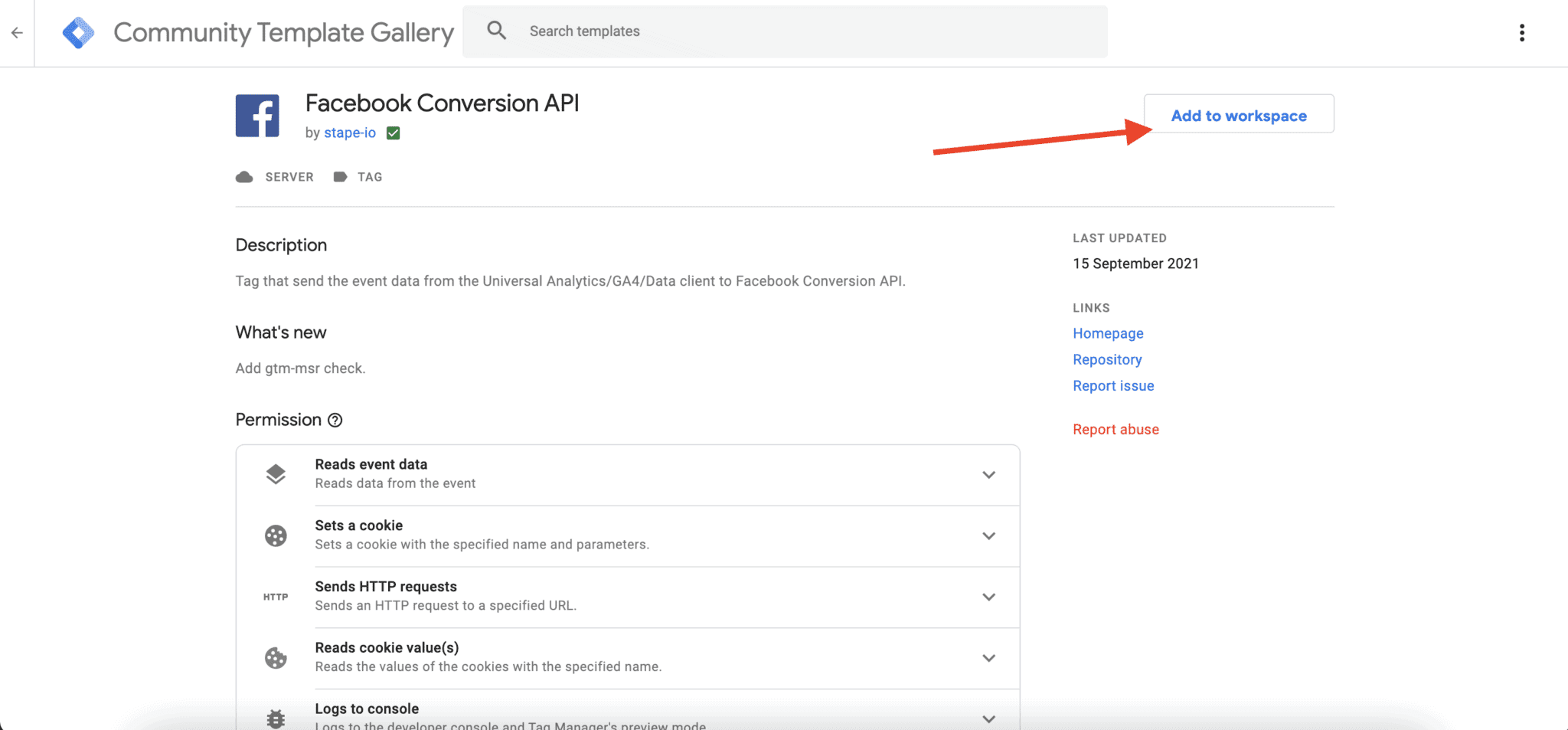Click the TAG label text

click(370, 177)
